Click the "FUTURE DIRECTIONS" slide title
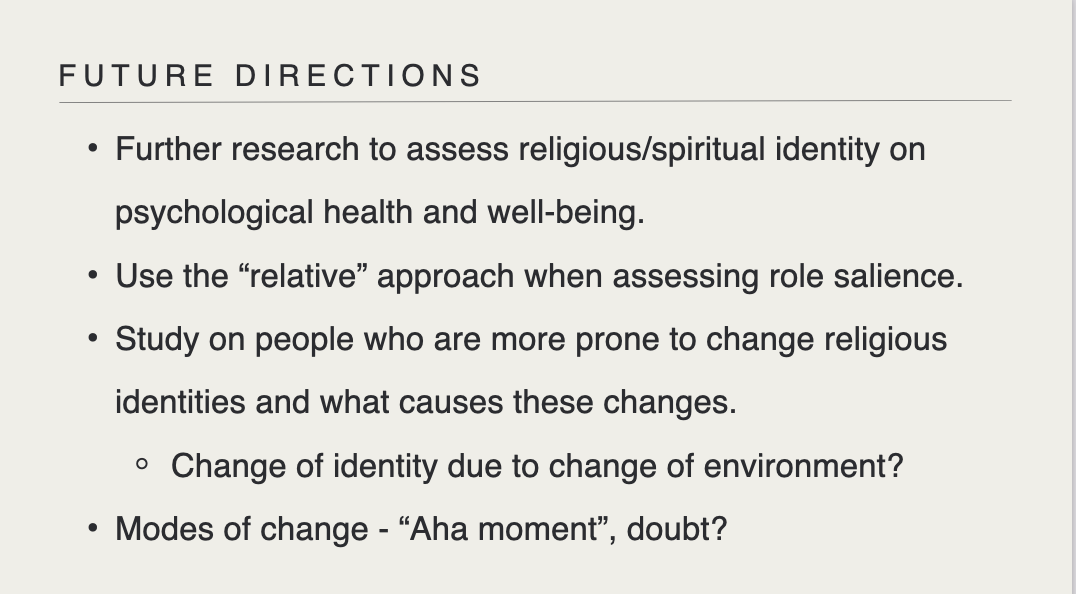The height and width of the screenshot is (594, 1076). (x=270, y=76)
